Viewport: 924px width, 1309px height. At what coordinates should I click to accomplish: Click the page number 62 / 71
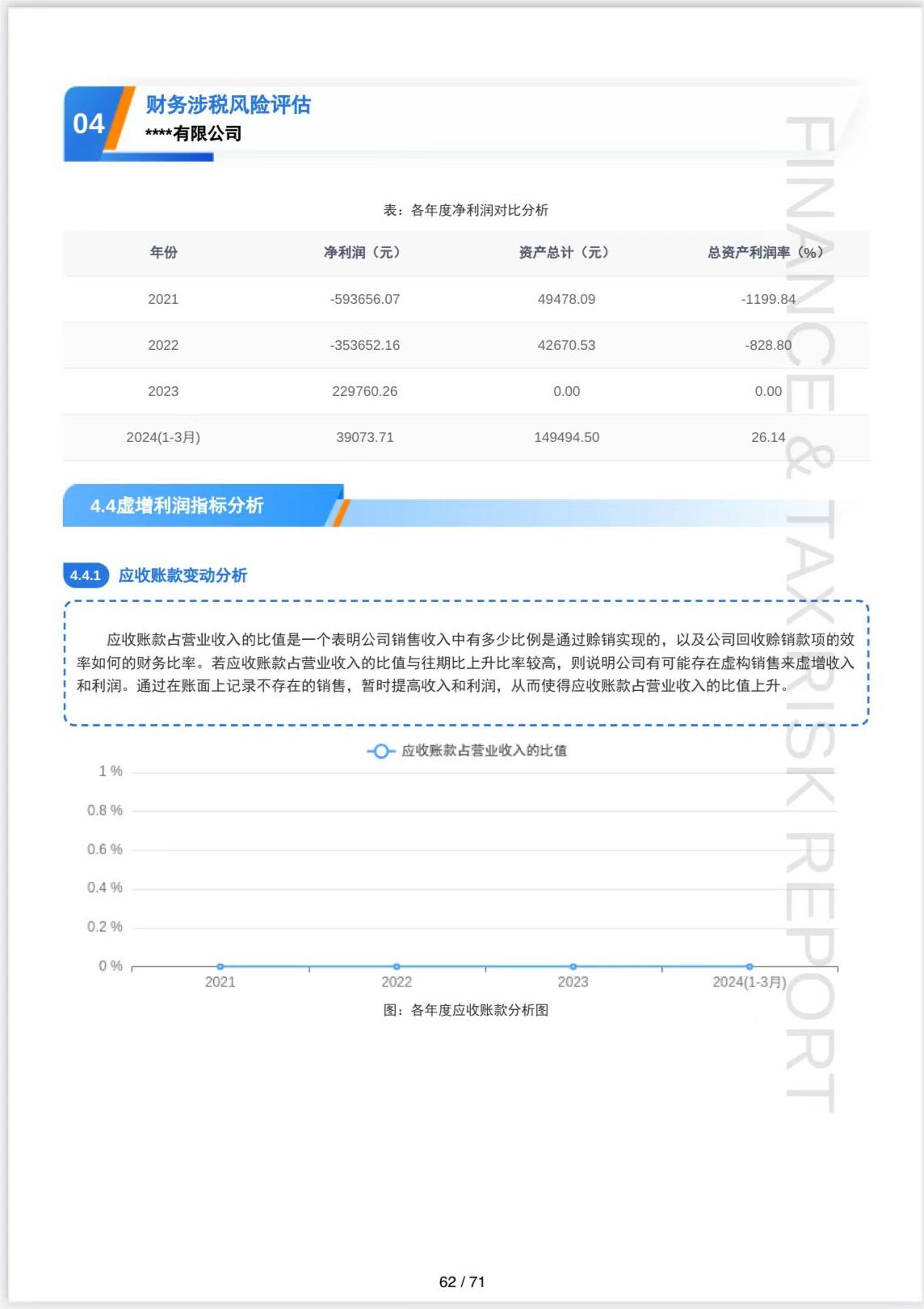(x=462, y=1282)
